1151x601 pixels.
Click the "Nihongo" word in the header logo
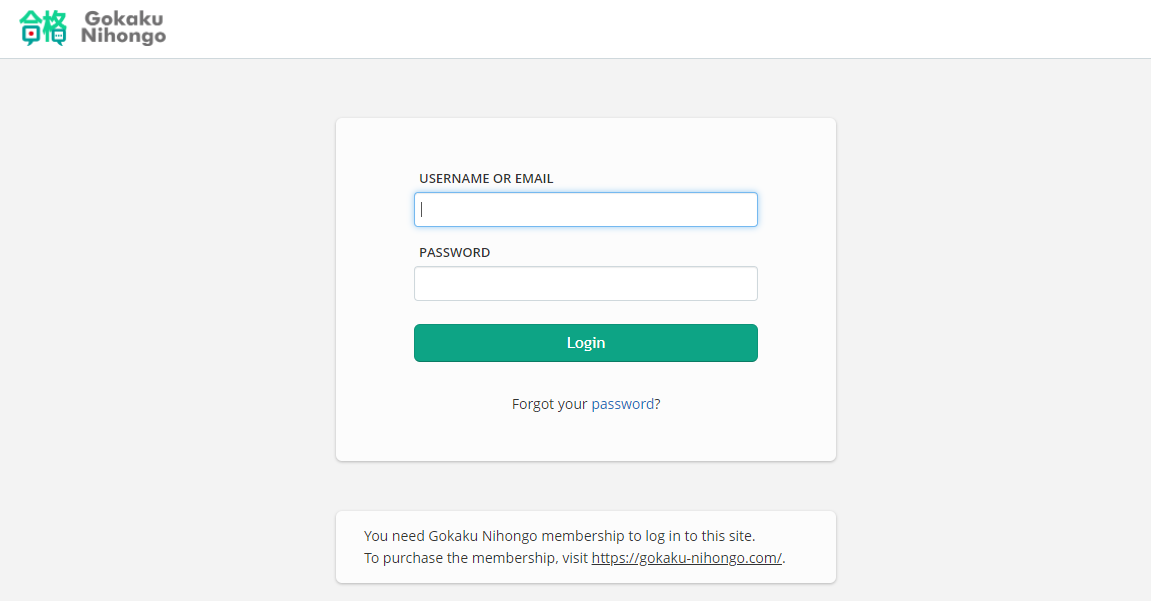point(123,37)
